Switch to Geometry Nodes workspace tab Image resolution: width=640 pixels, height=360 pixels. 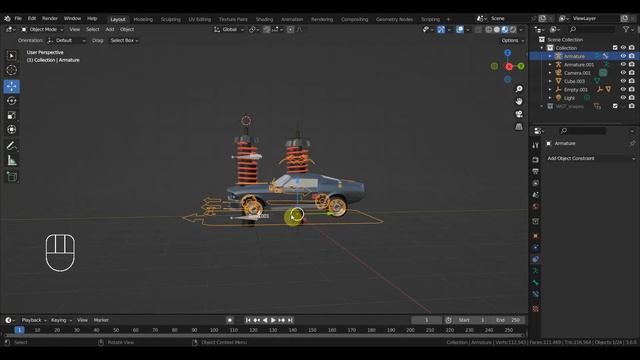click(x=394, y=19)
